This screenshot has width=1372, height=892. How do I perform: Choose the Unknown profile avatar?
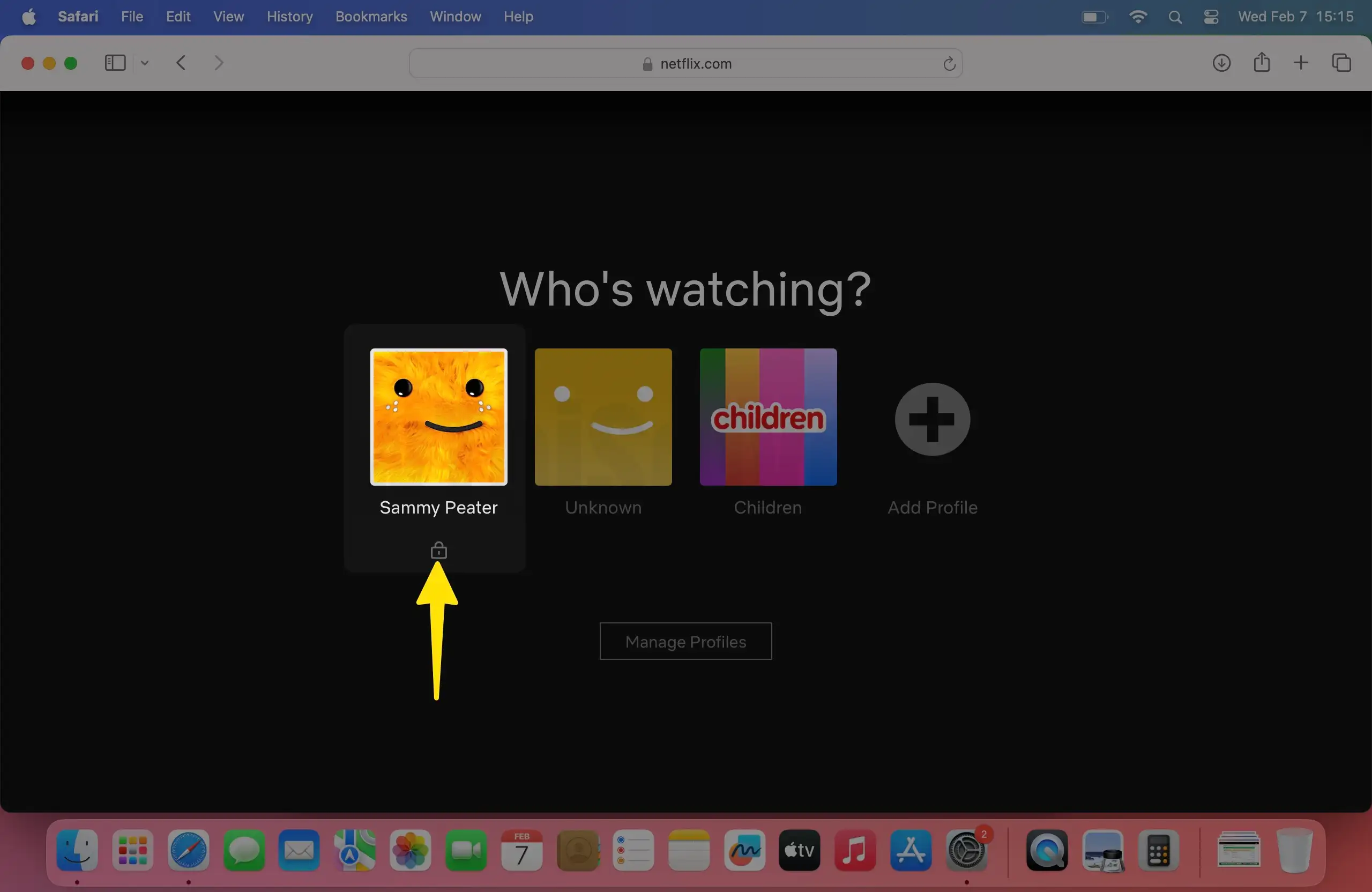coord(603,417)
